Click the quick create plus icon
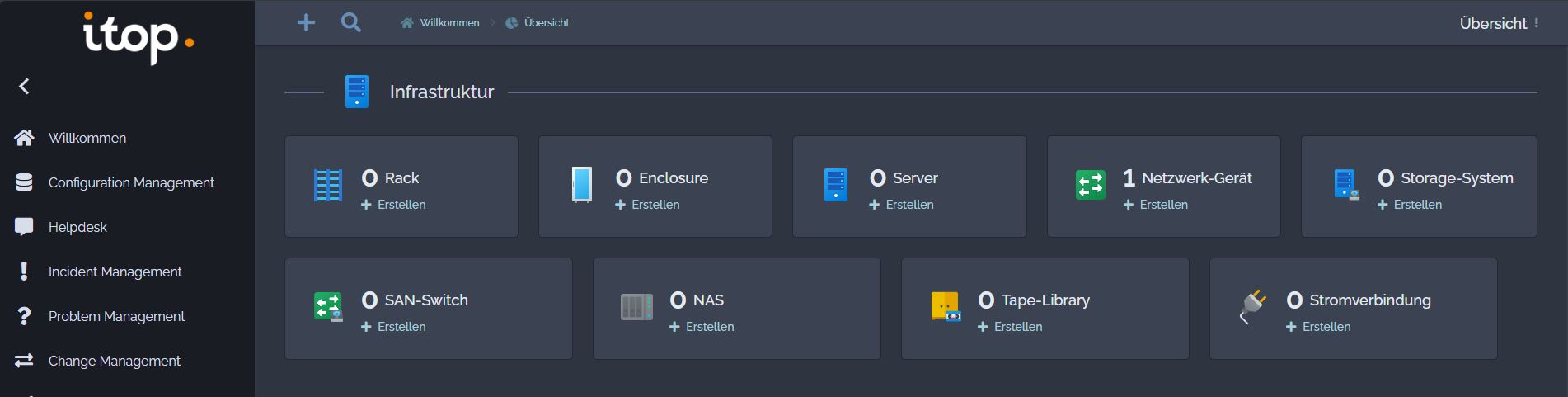Screen dimensions: 1568x397 pyautogui.click(x=306, y=23)
